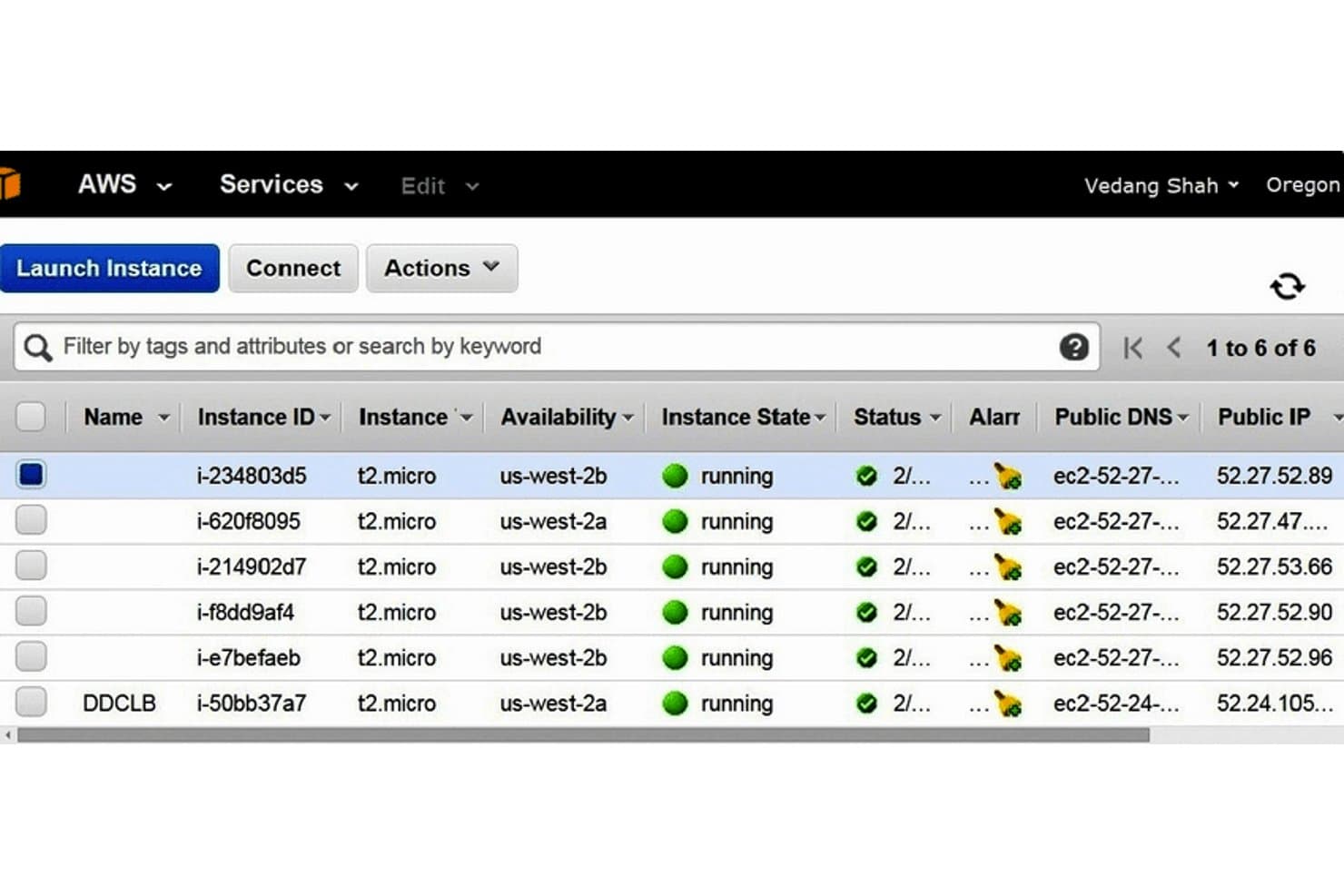Sort by Instance State column
The width and height of the screenshot is (1344, 896).
coord(743,417)
